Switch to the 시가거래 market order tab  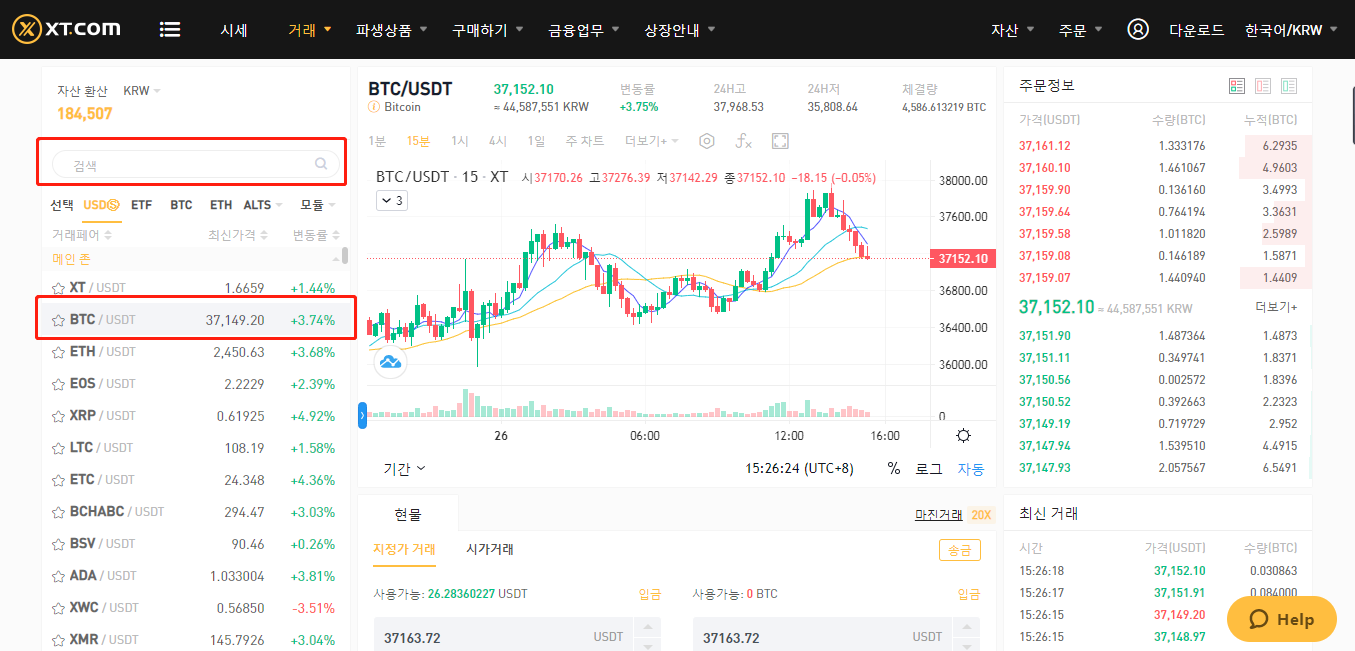click(490, 549)
